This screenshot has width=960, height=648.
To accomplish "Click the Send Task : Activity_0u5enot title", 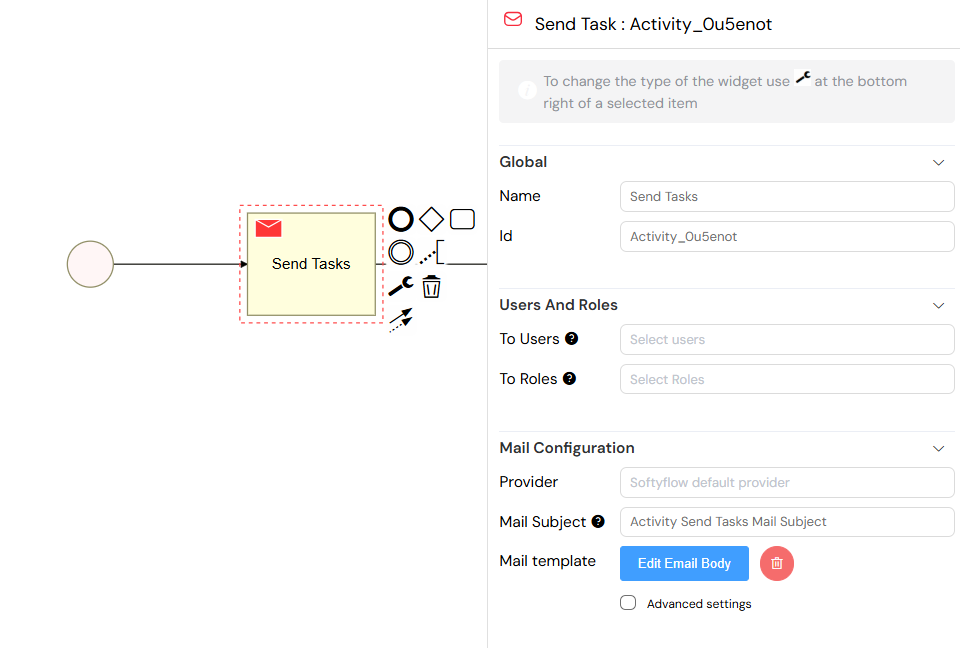I will coord(653,24).
